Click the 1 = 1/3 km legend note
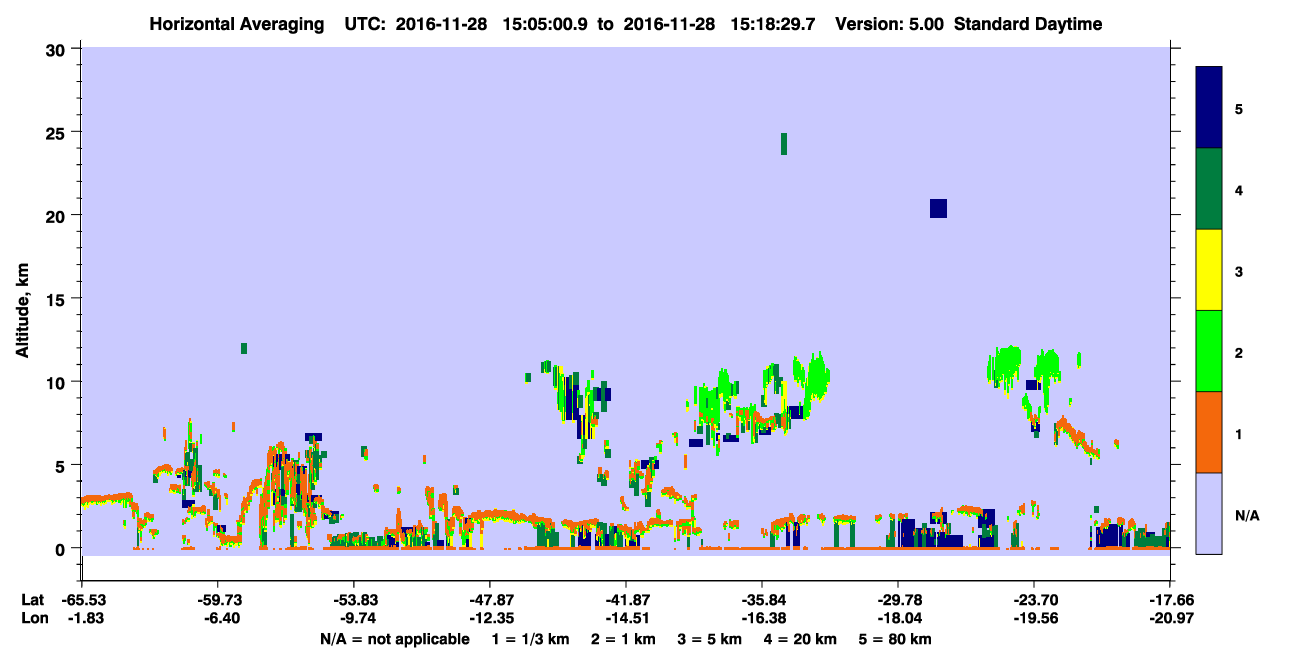The image size is (1300, 667). [x=530, y=639]
